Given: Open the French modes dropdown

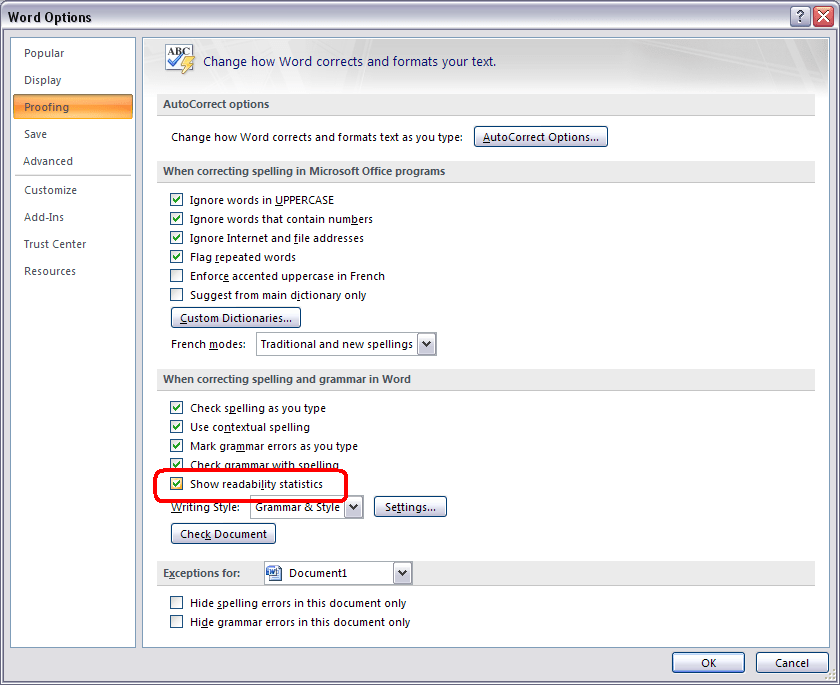Looking at the screenshot, I should pos(426,344).
